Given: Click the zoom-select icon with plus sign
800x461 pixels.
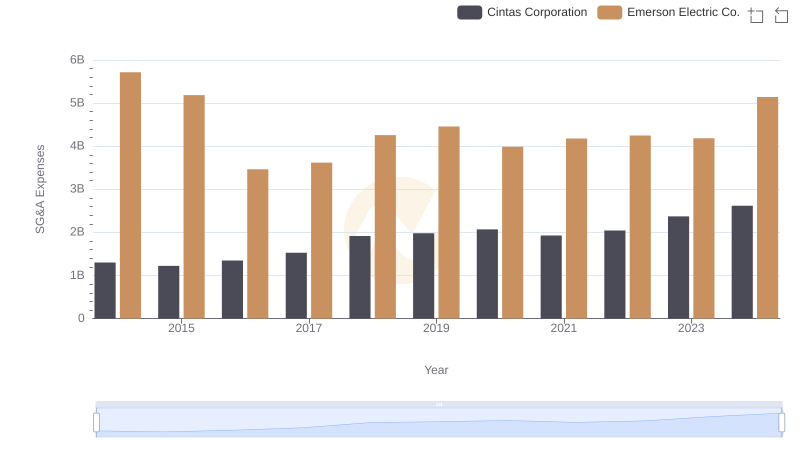Looking at the screenshot, I should click(x=756, y=15).
